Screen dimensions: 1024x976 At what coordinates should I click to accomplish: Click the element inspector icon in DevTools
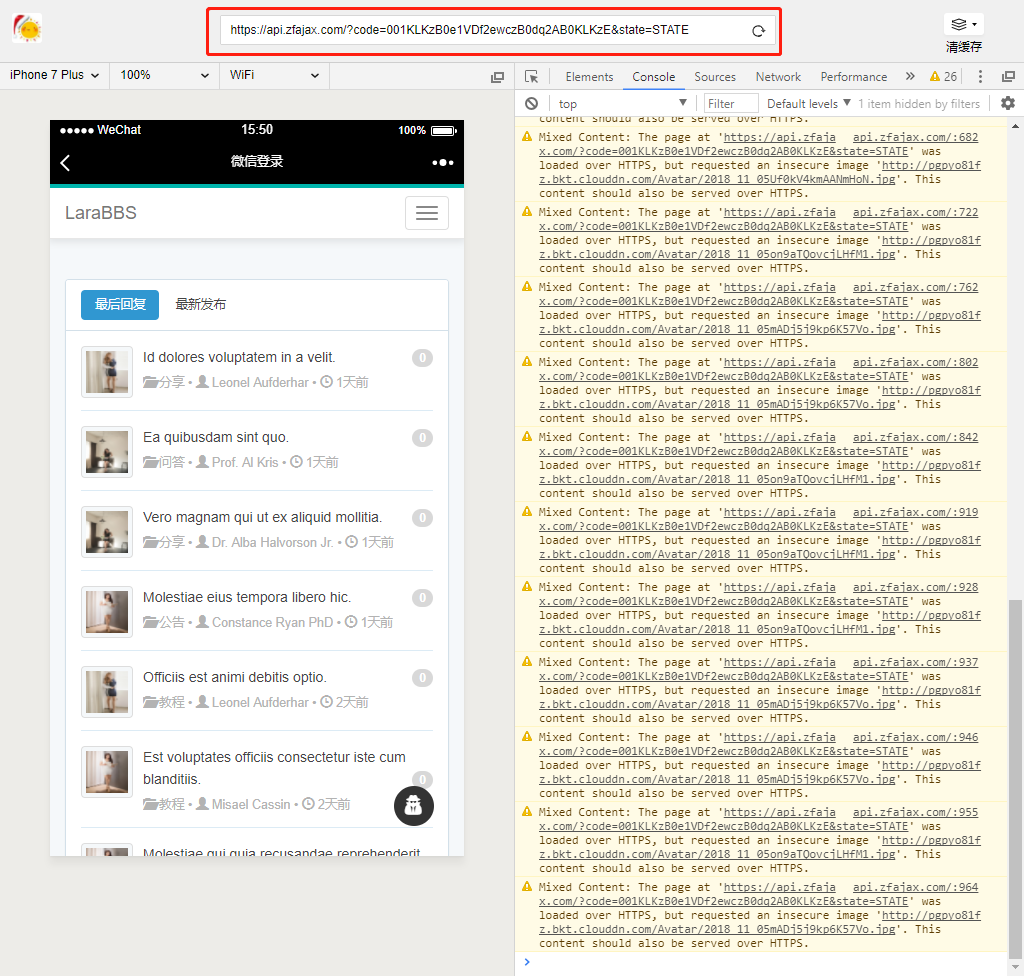pos(532,77)
